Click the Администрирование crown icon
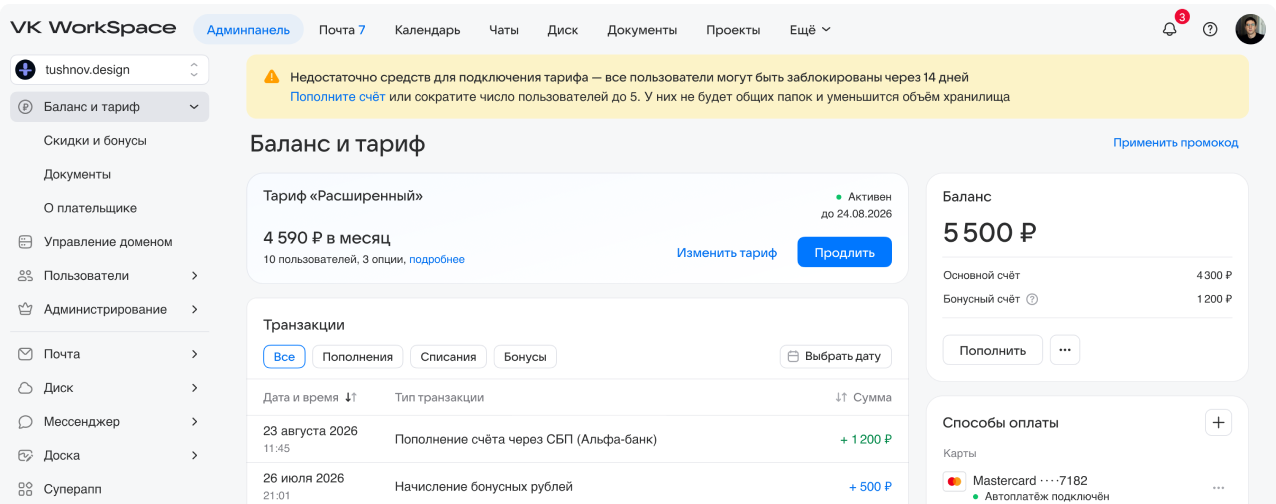 [x=26, y=310]
